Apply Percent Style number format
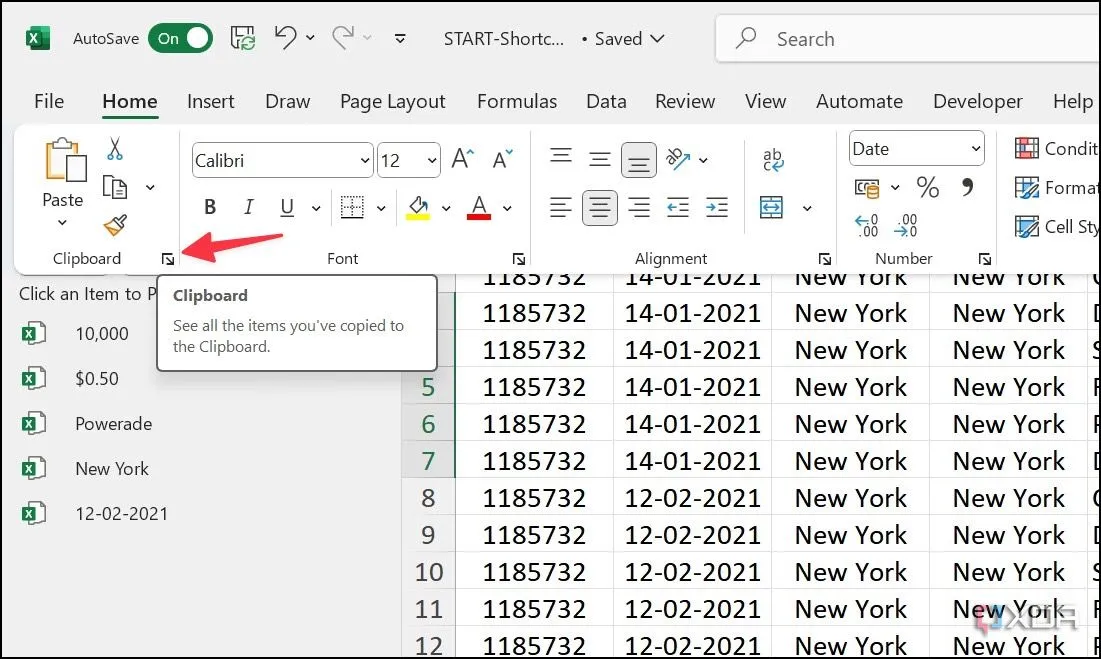 click(x=928, y=188)
